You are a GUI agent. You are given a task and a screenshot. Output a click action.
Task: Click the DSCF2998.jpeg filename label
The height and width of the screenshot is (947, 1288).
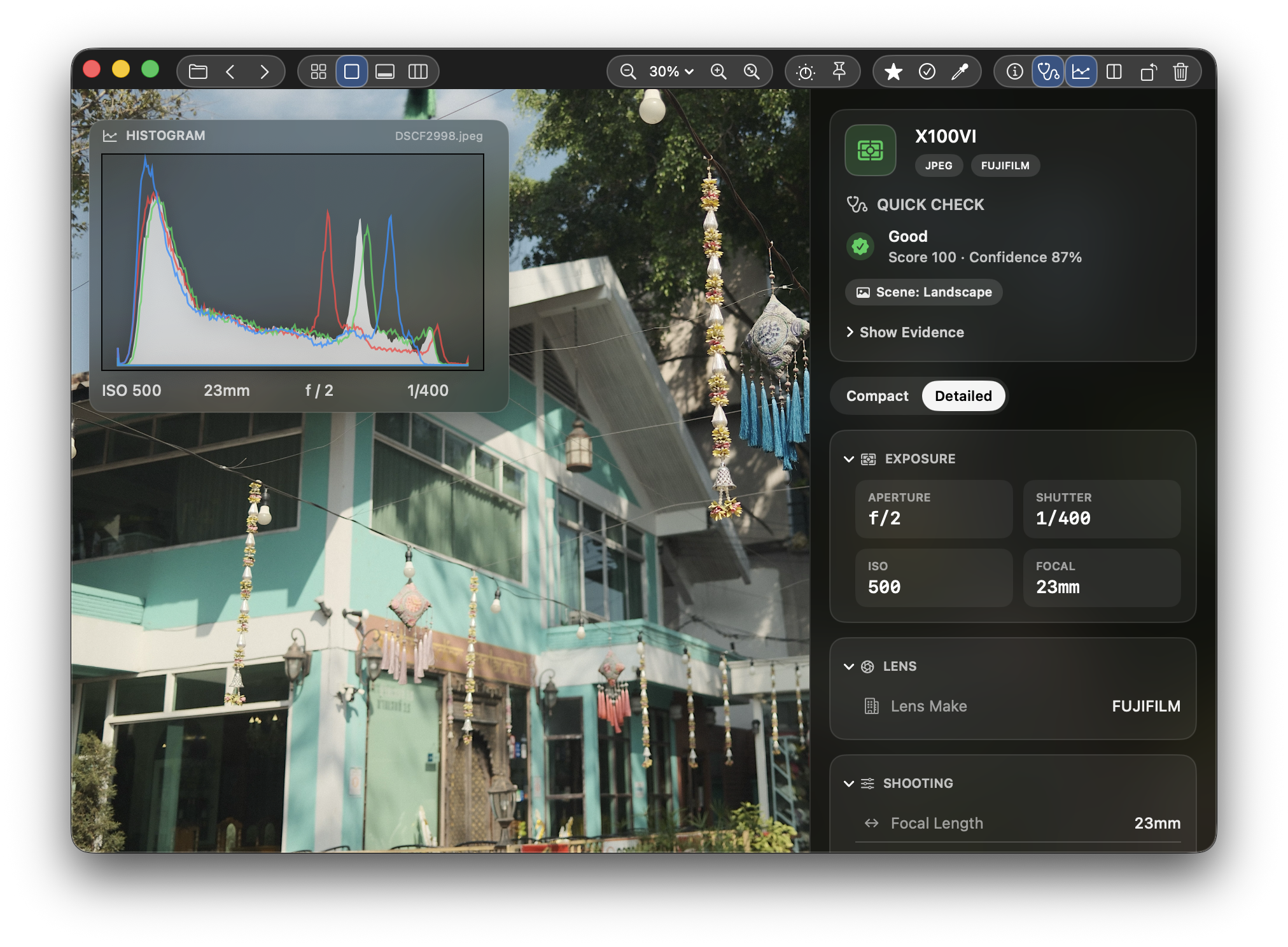pos(438,136)
